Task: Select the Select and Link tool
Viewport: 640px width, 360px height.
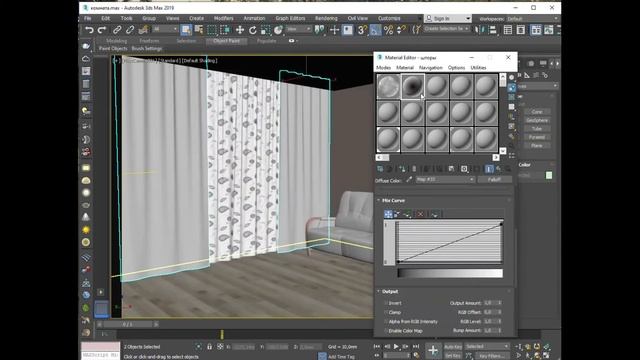Action: tap(117, 30)
